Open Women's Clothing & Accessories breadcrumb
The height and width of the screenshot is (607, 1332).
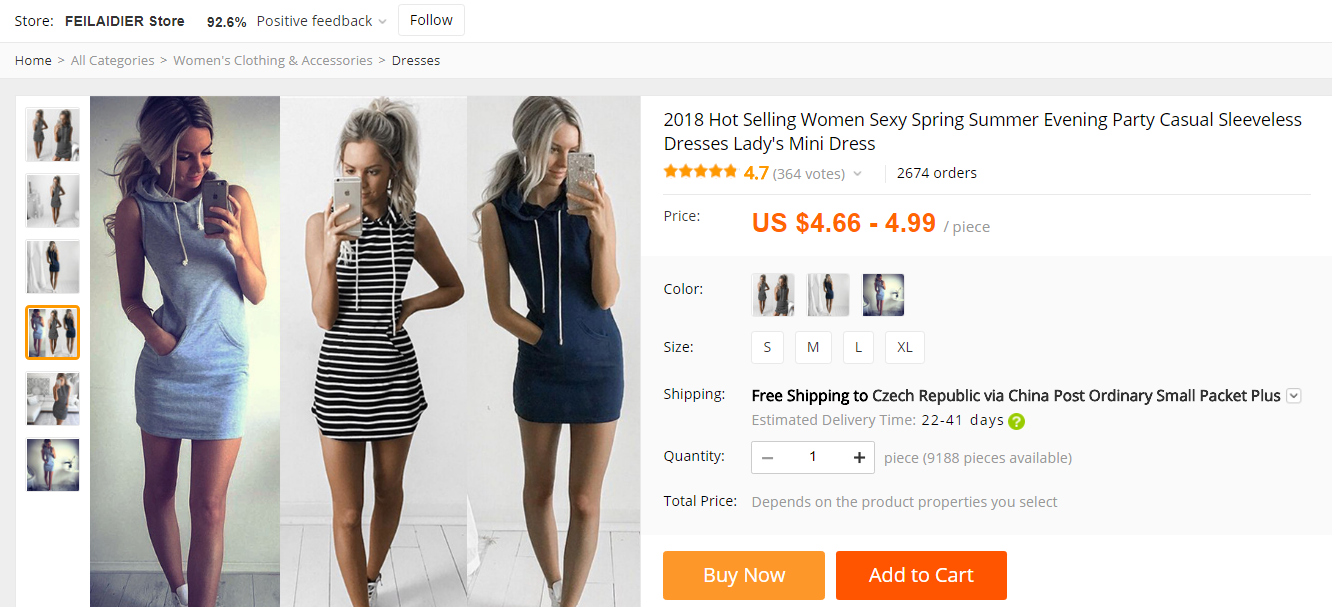click(x=272, y=61)
